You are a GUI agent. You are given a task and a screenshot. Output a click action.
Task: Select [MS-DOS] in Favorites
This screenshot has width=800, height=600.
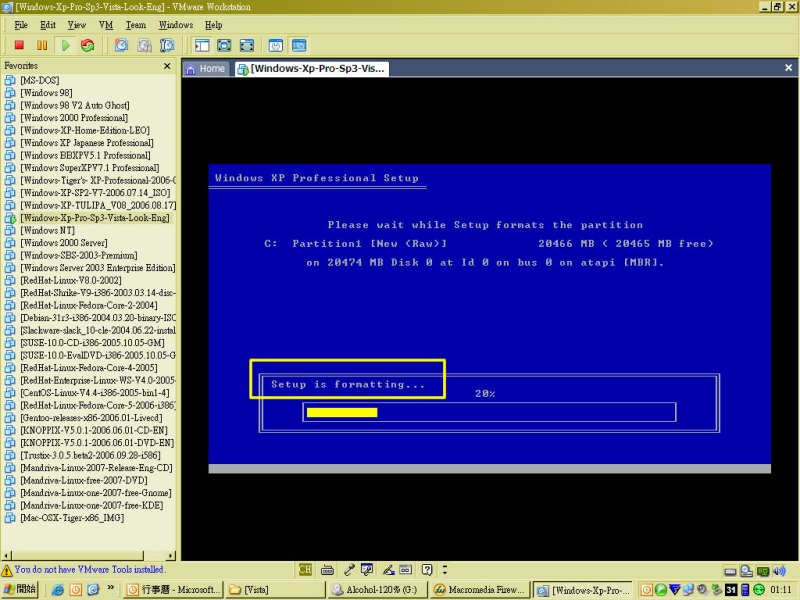[x=39, y=80]
